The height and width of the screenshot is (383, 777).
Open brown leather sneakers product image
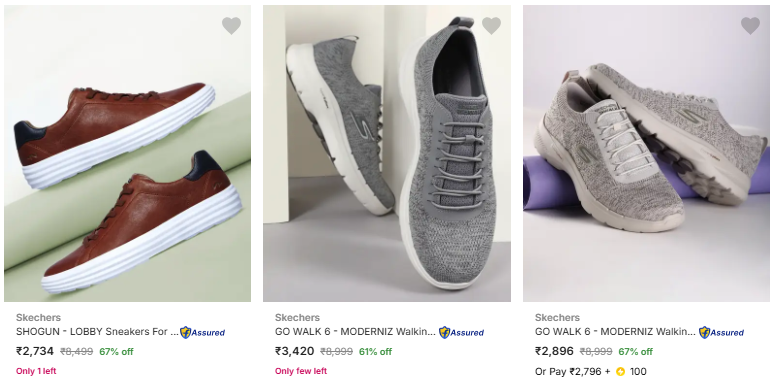(127, 153)
